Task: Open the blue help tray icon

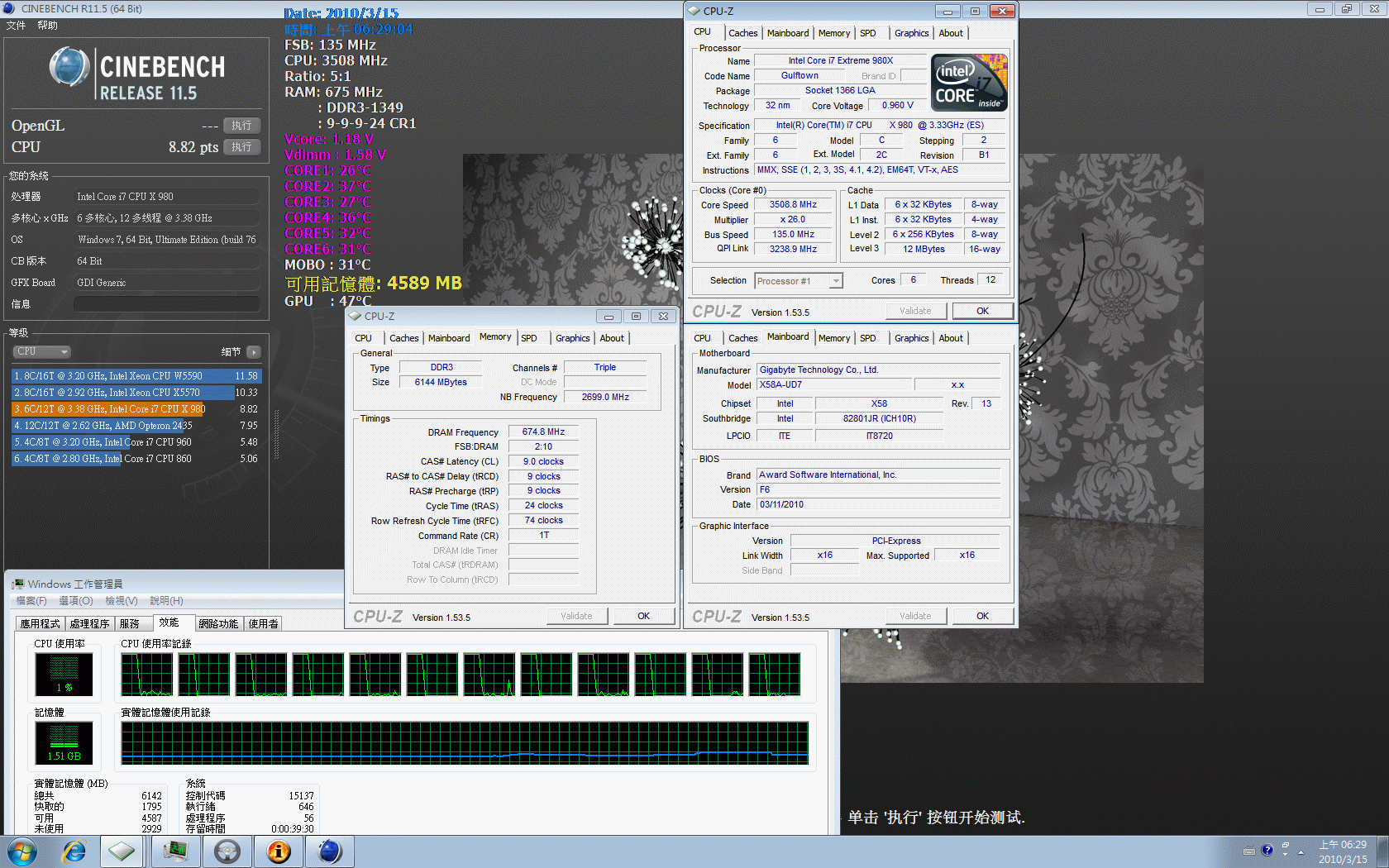Action: pyautogui.click(x=1267, y=851)
